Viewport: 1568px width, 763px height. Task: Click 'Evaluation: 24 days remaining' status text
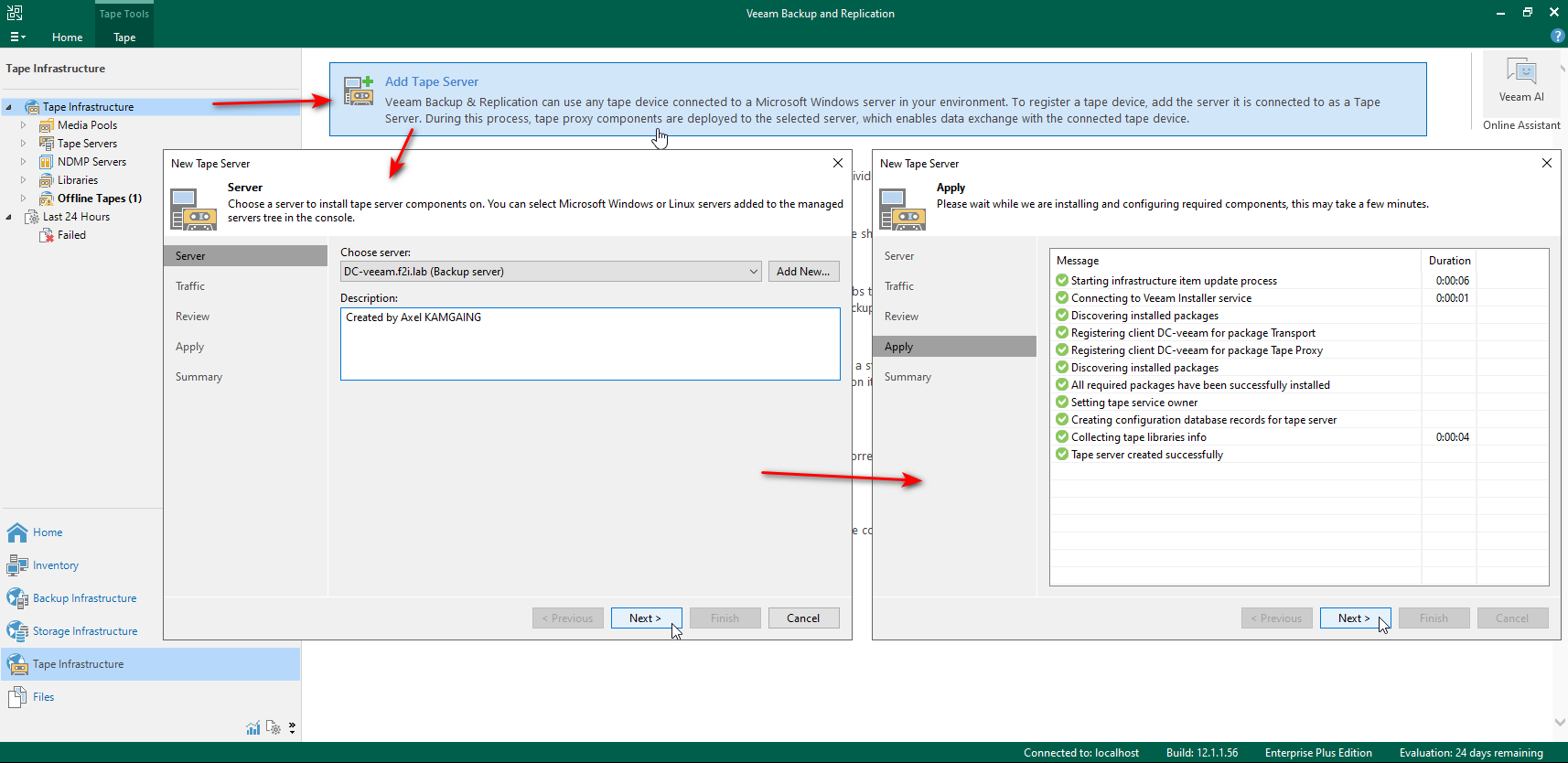tap(1471, 753)
